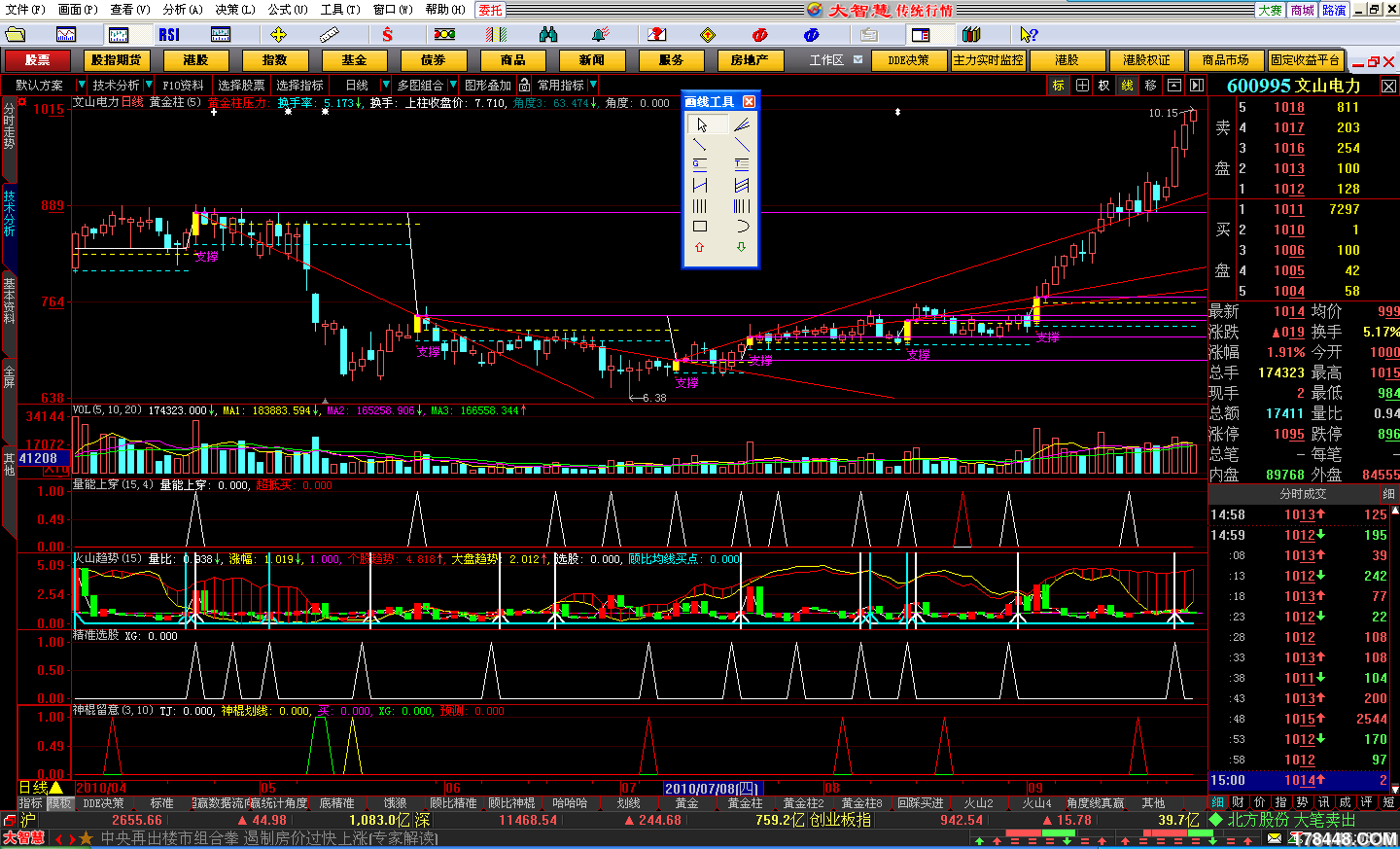This screenshot has height=849, width=1400.
Task: Select the parallel channel tool
Action: click(x=742, y=186)
